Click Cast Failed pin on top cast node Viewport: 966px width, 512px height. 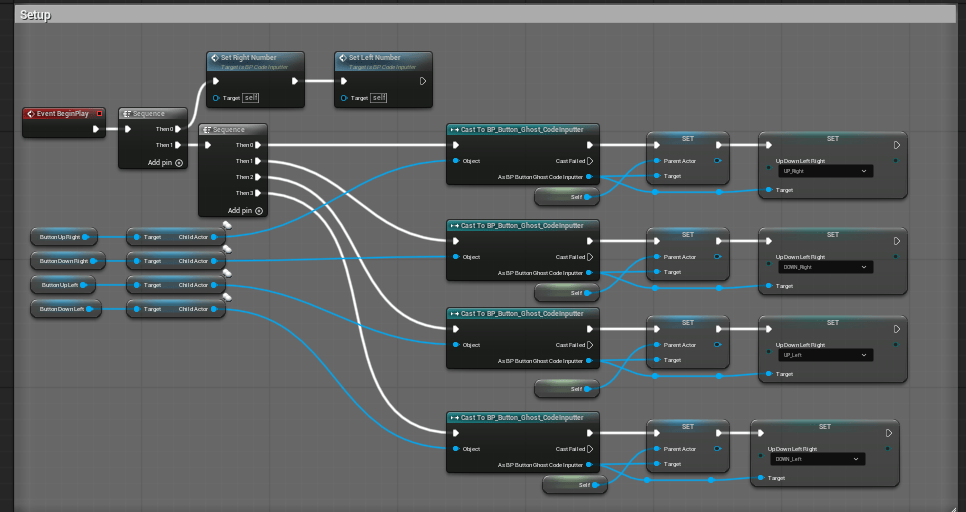pyautogui.click(x=590, y=161)
